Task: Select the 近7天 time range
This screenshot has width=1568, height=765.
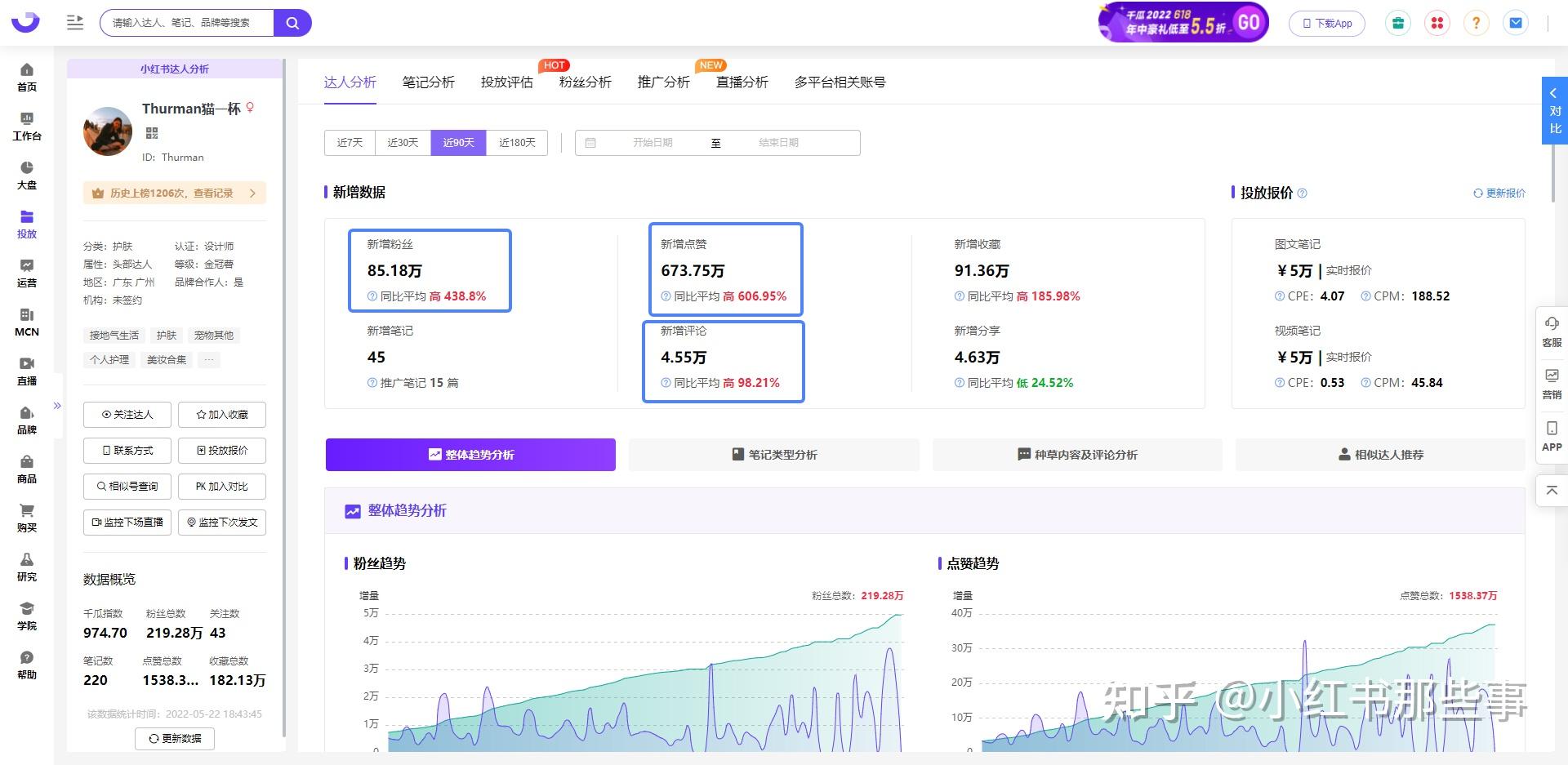Action: [350, 143]
